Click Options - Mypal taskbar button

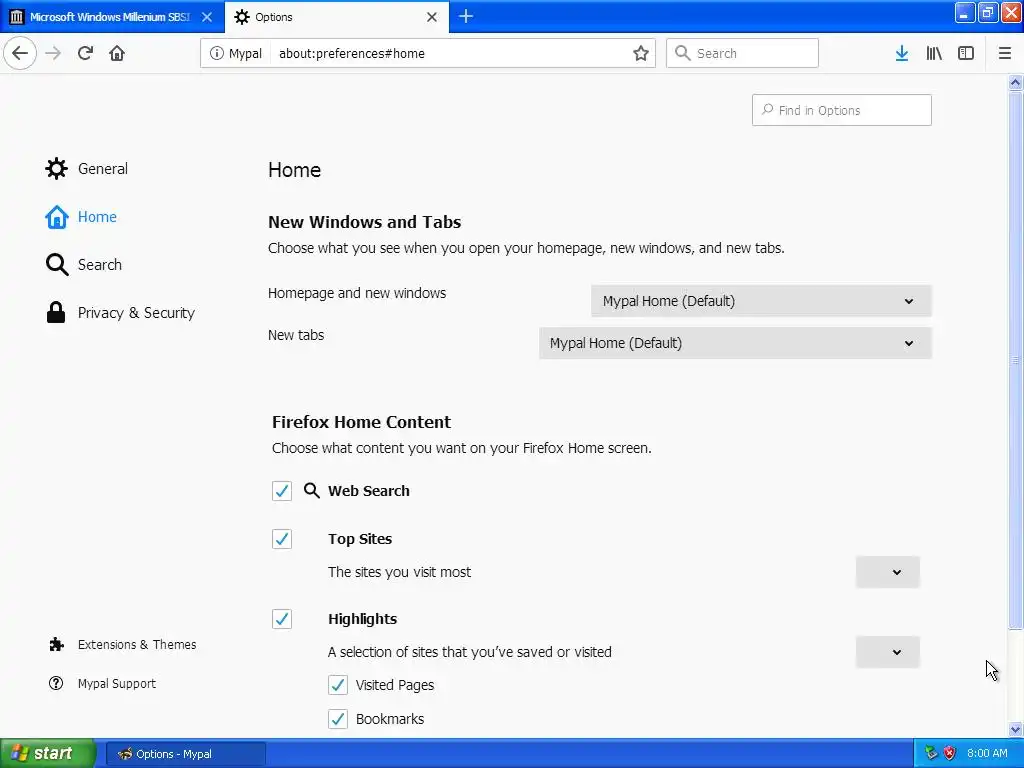click(185, 754)
